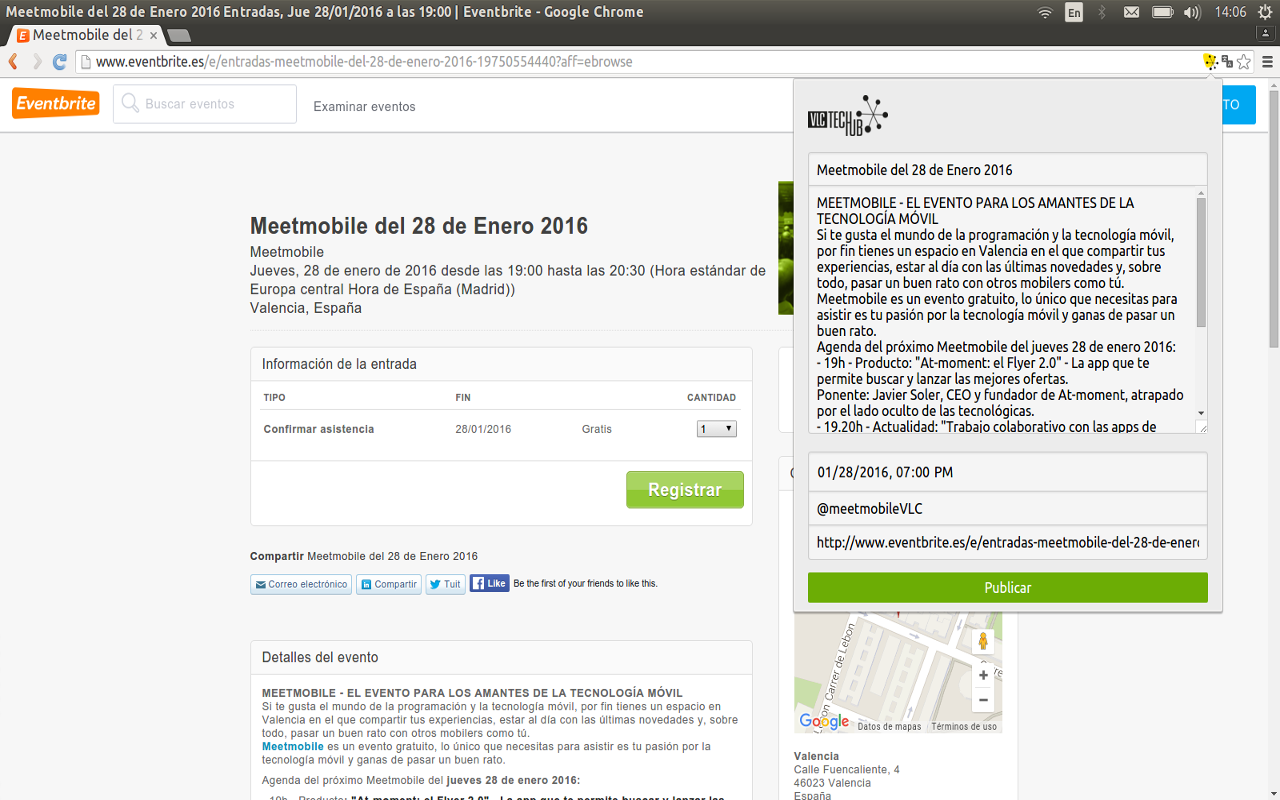Click the Confirmar asistencia ticket row text
Image resolution: width=1280 pixels, height=800 pixels.
point(319,429)
